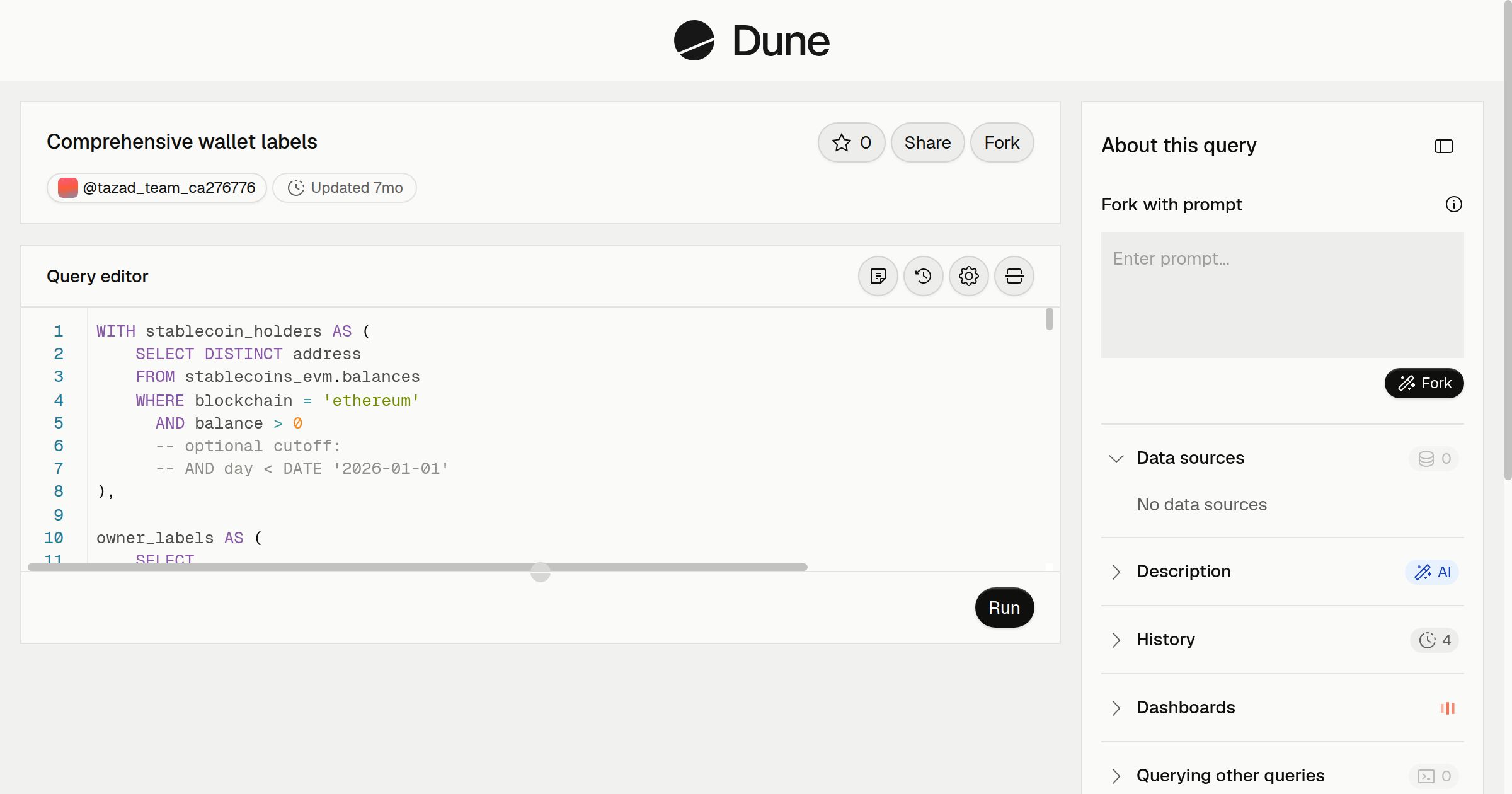The width and height of the screenshot is (1512, 794).
Task: Click the editor layout collapse icon
Action: pos(1014,276)
